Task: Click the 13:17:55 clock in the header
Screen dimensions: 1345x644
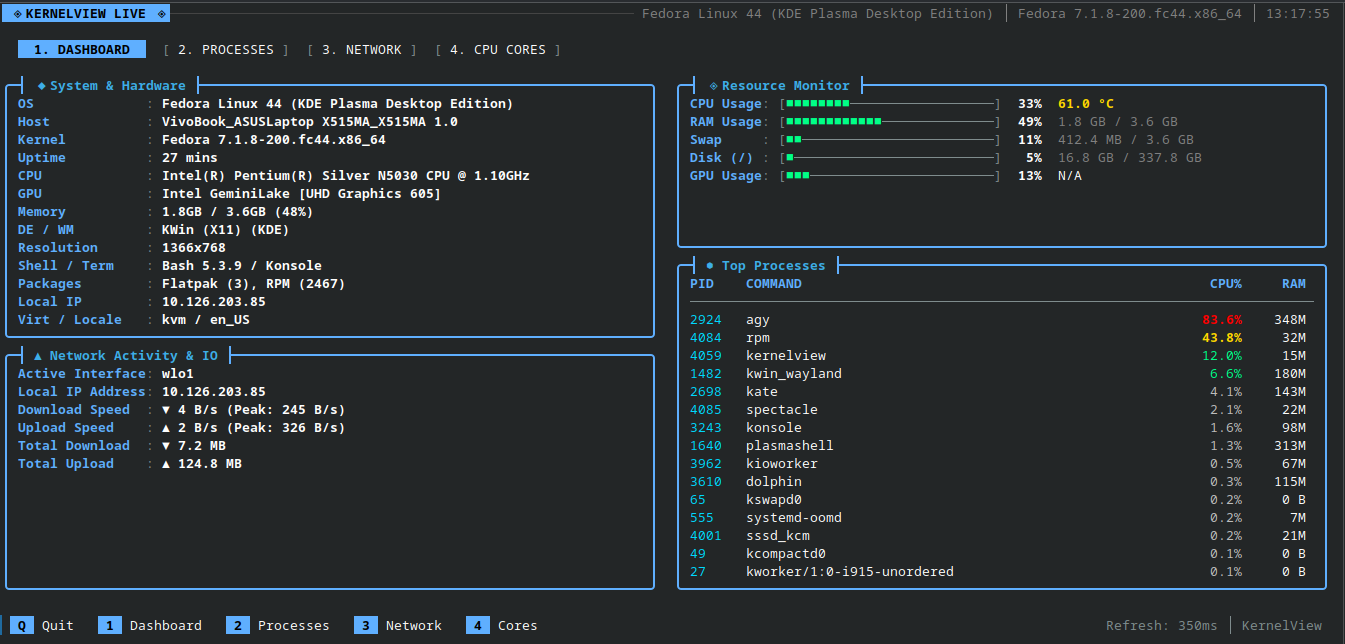Action: (x=1298, y=13)
